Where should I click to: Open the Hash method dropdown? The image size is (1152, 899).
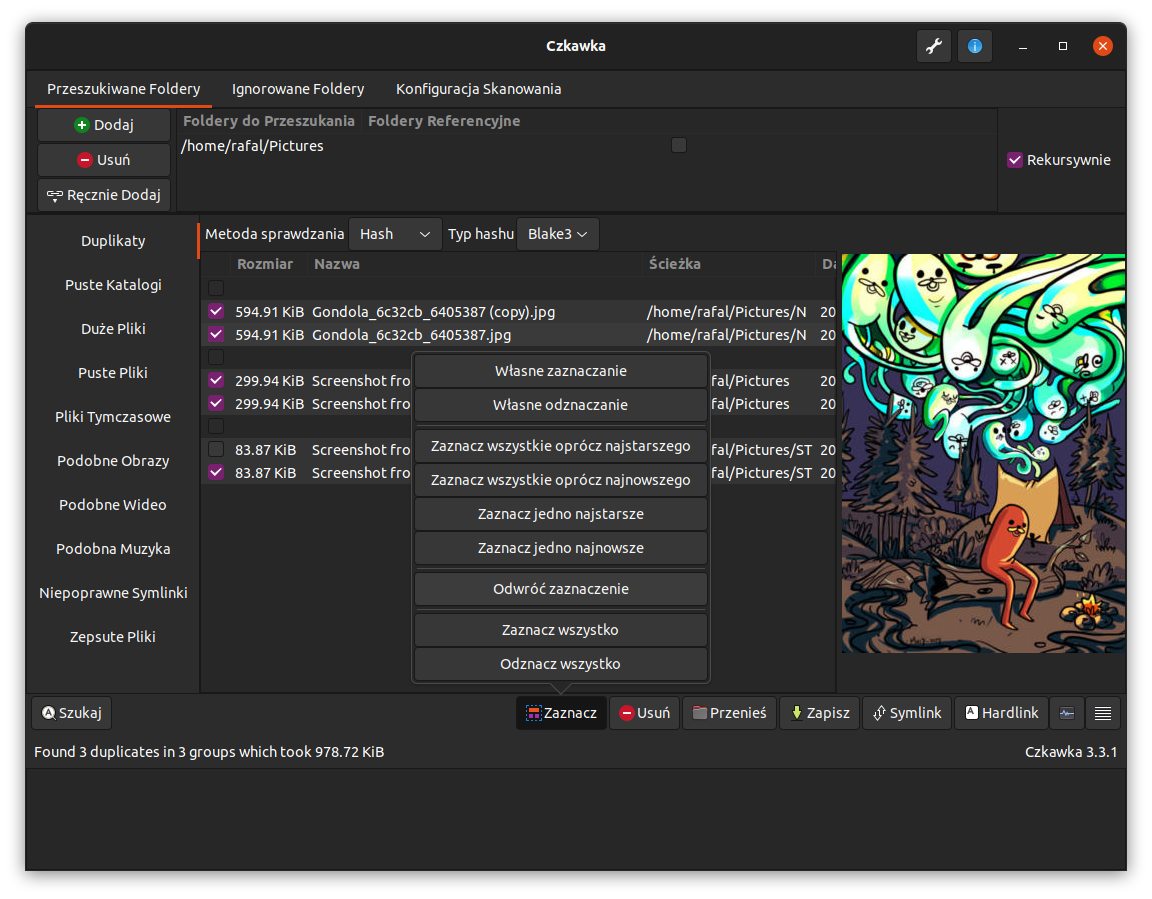point(395,233)
